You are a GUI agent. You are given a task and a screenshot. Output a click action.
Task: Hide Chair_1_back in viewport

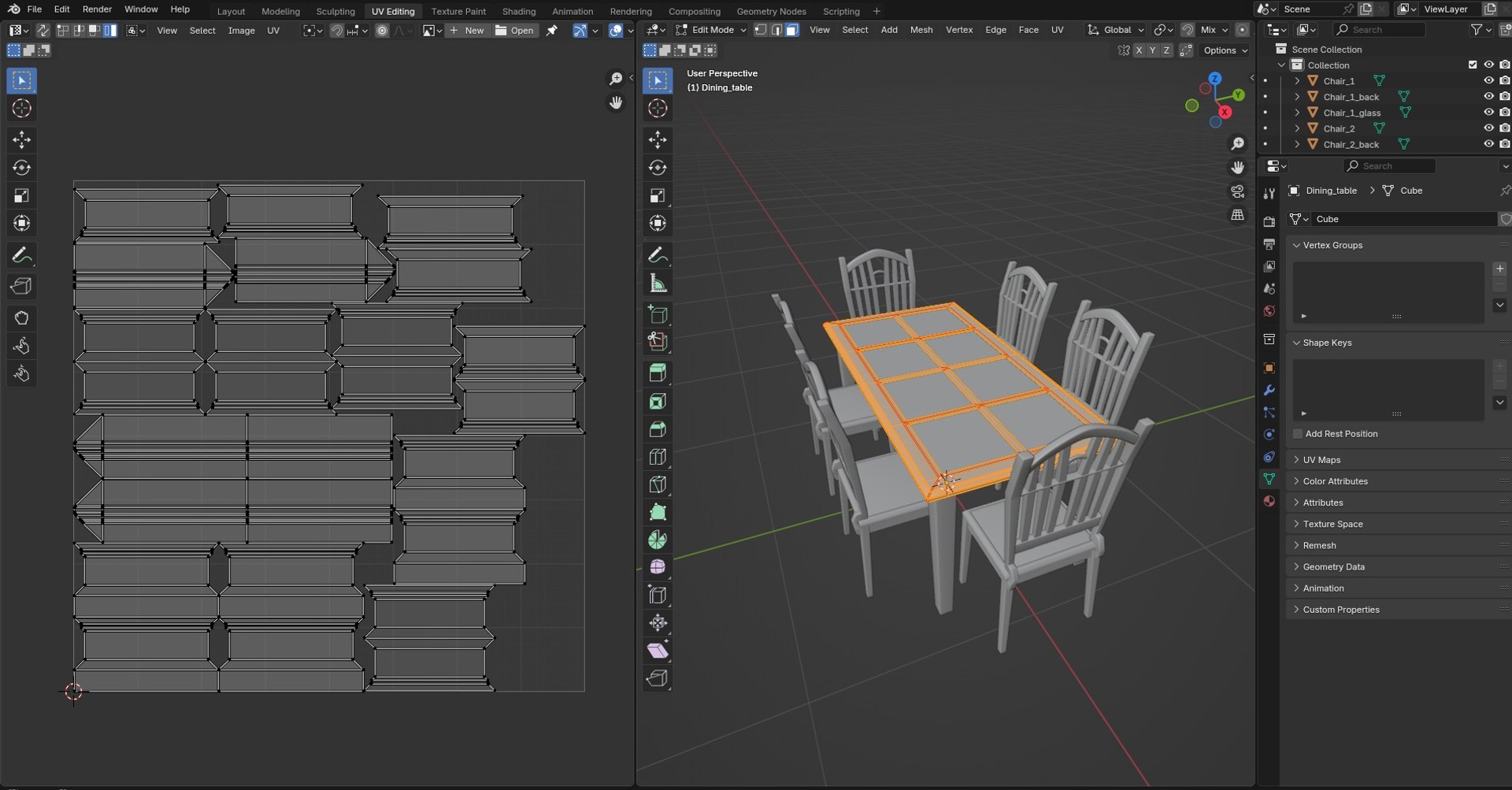point(1488,96)
